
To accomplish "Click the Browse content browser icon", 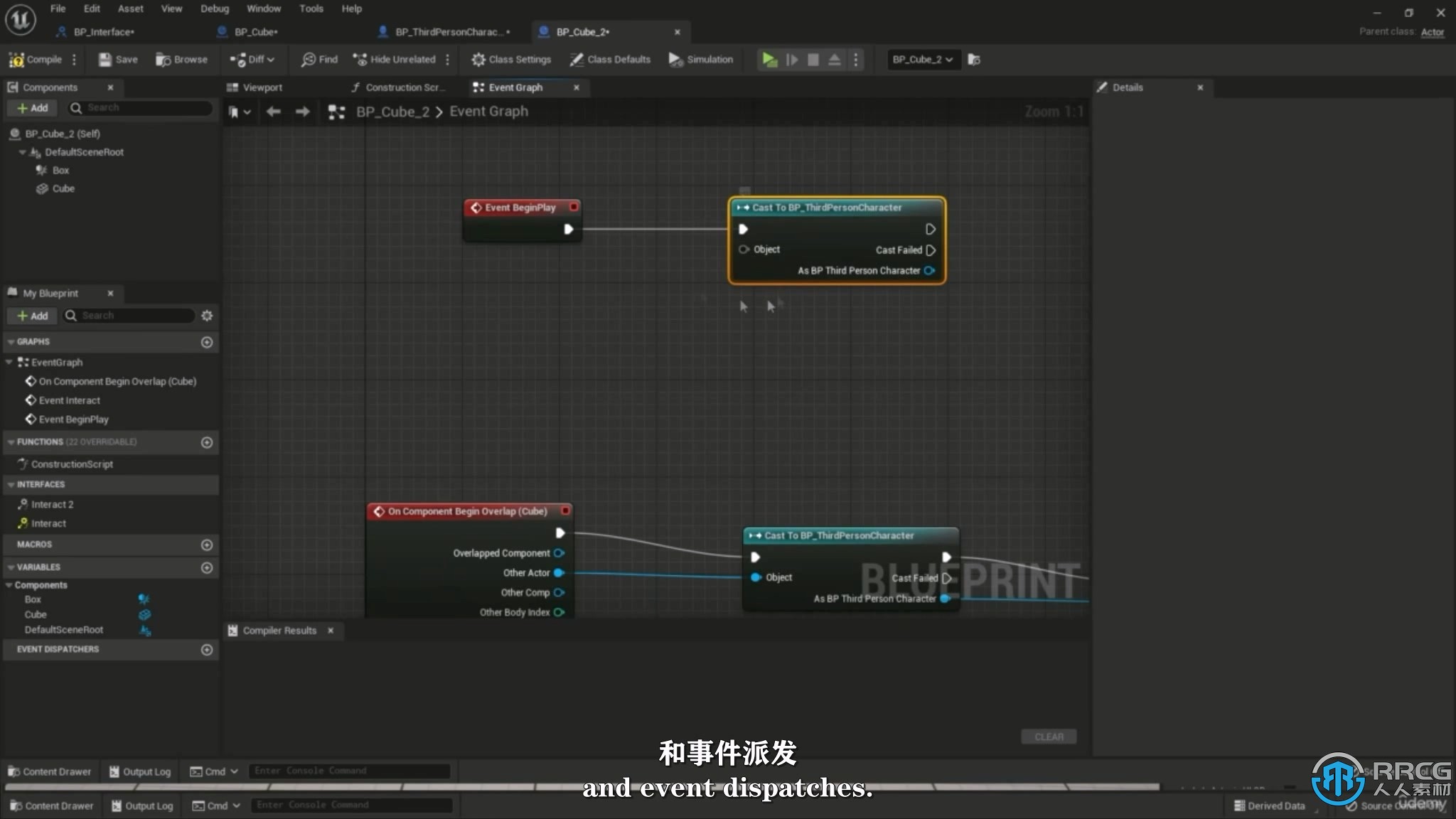I will 182,59.
